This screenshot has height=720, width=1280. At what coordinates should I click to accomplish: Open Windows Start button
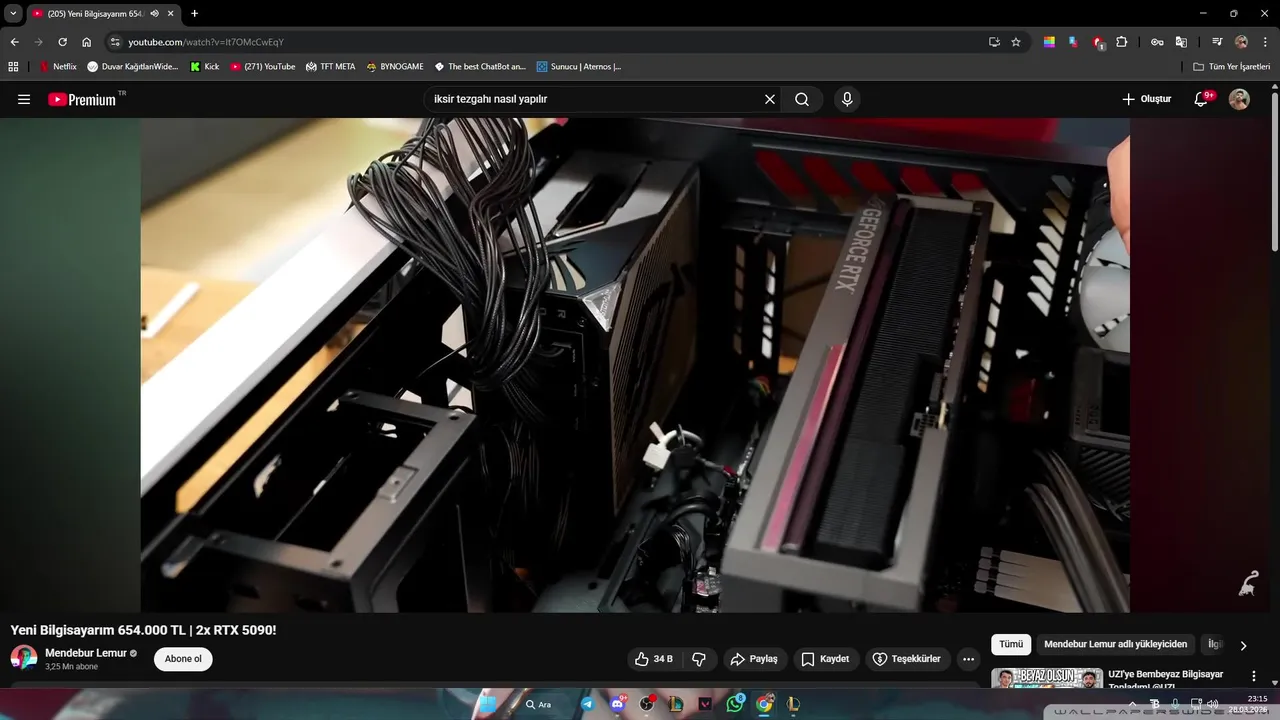coord(487,704)
